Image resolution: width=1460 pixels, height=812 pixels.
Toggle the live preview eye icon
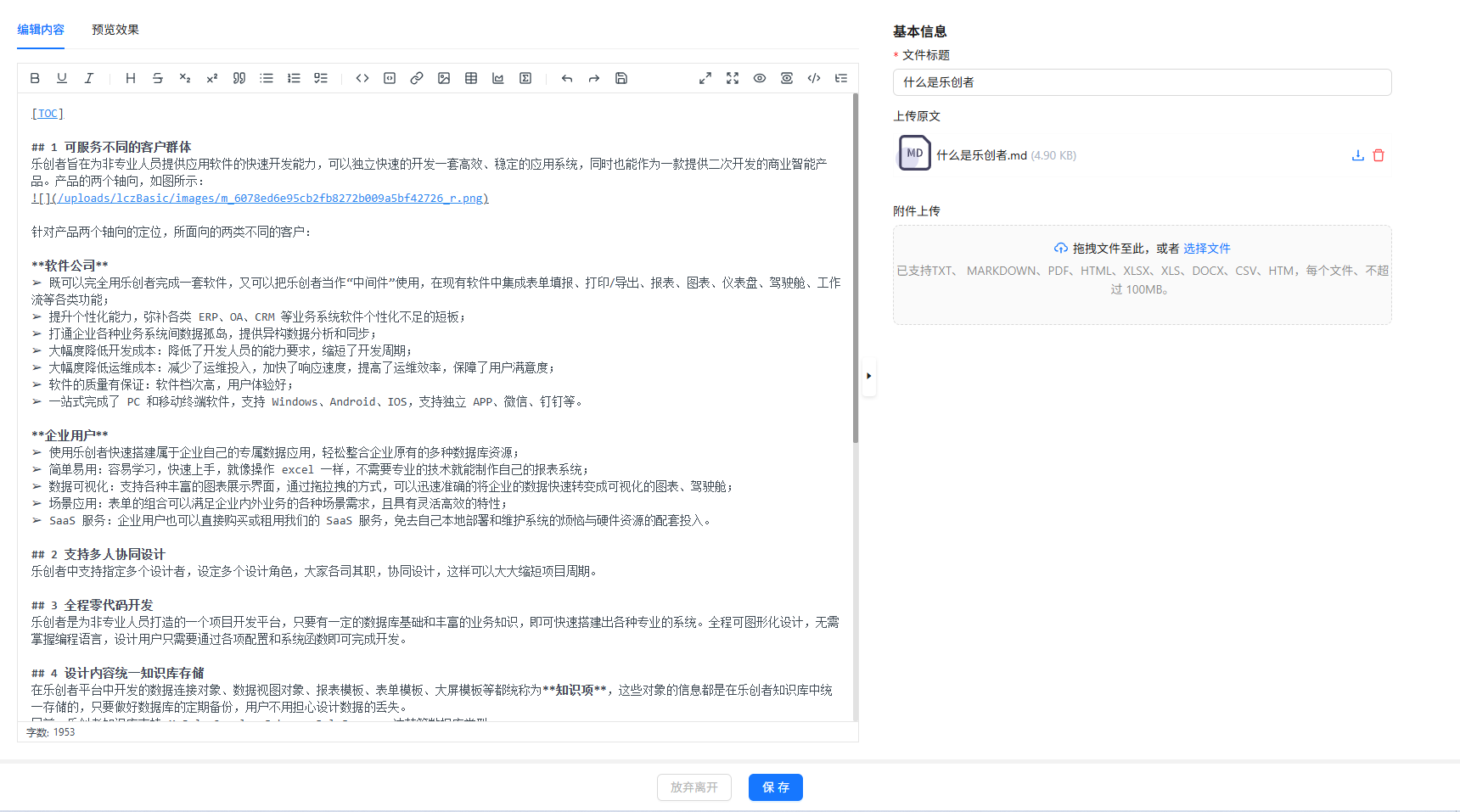(760, 78)
